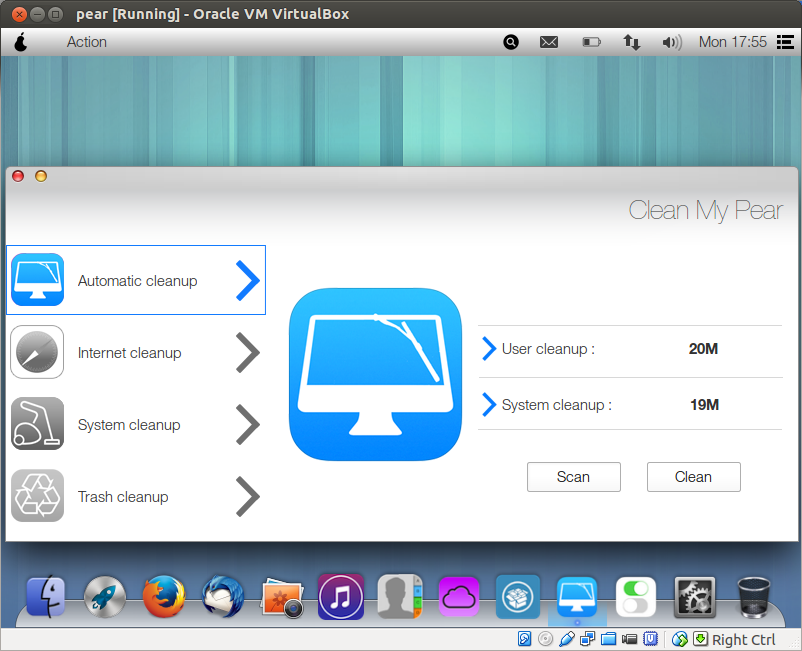Image resolution: width=802 pixels, height=651 pixels.
Task: Open Spotlight search in the menu bar
Action: [511, 42]
